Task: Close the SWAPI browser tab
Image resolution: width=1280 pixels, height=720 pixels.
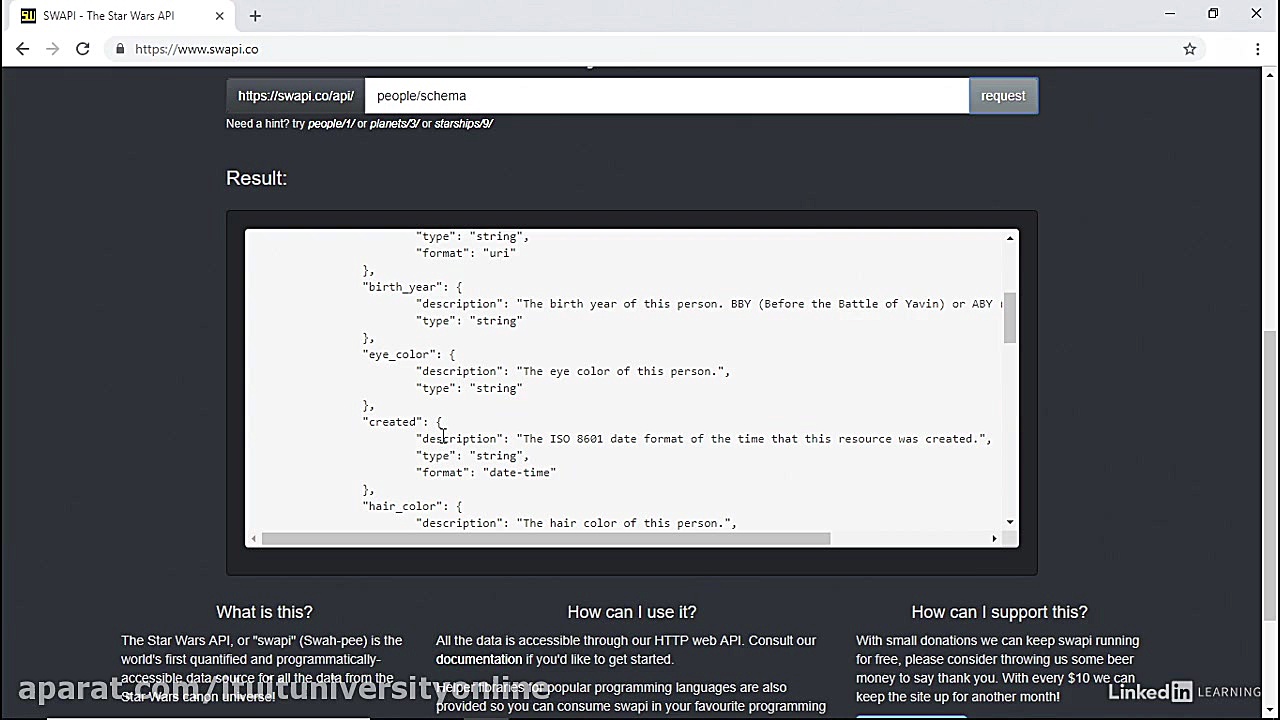Action: click(x=219, y=16)
